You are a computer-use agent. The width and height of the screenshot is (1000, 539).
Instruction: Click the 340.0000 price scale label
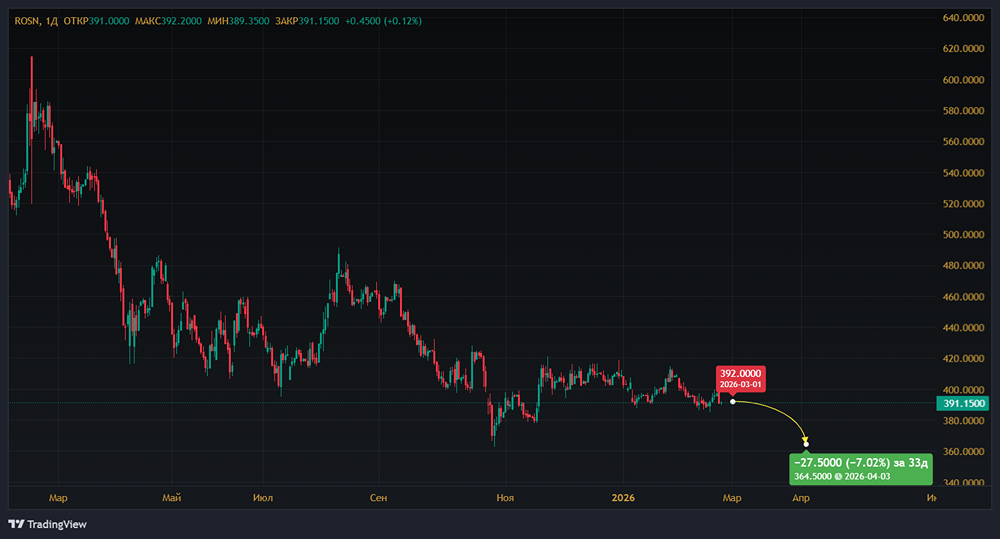coord(964,483)
